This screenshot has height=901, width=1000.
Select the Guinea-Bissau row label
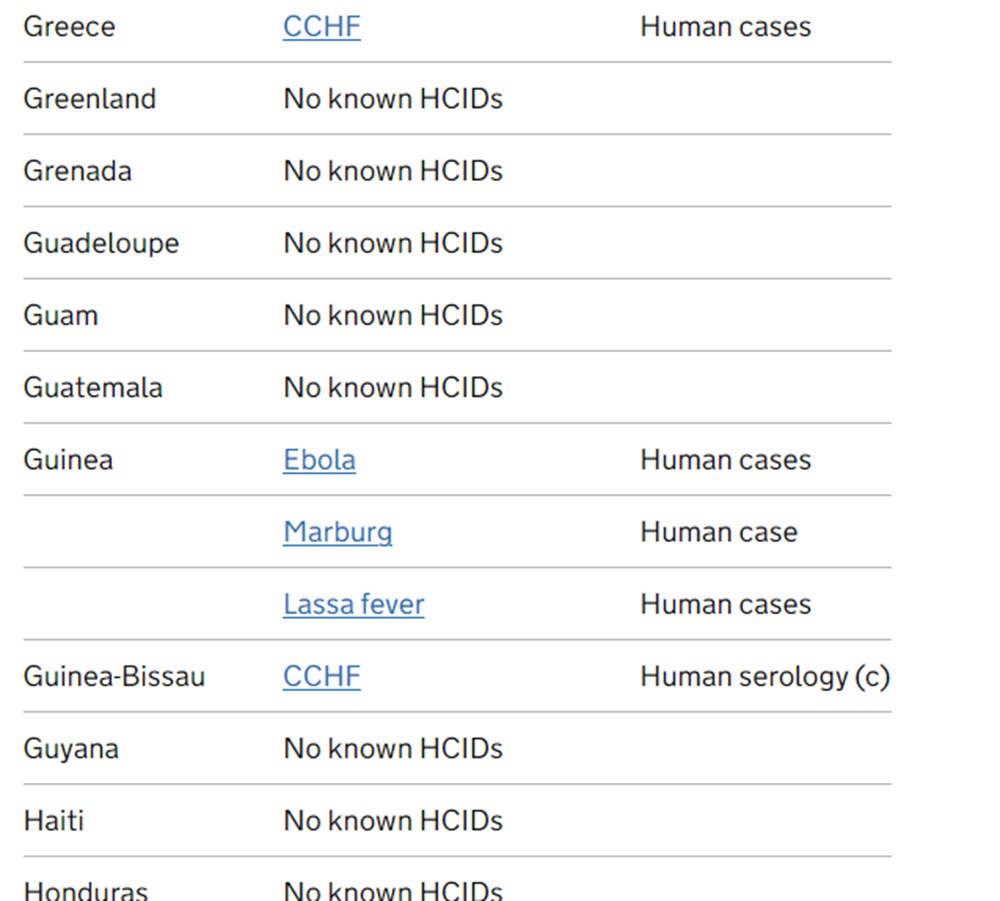pos(114,677)
